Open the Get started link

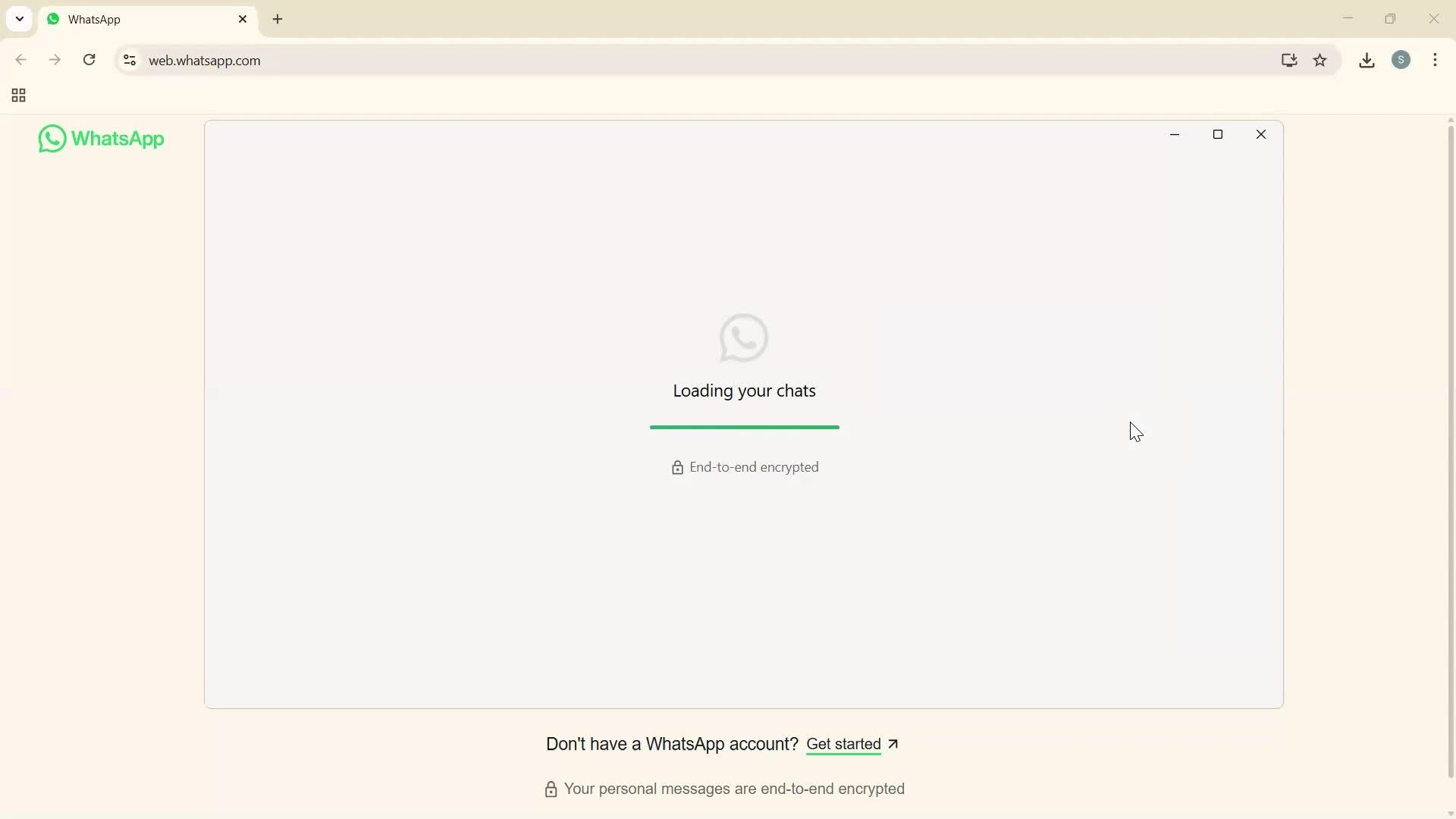pos(844,745)
